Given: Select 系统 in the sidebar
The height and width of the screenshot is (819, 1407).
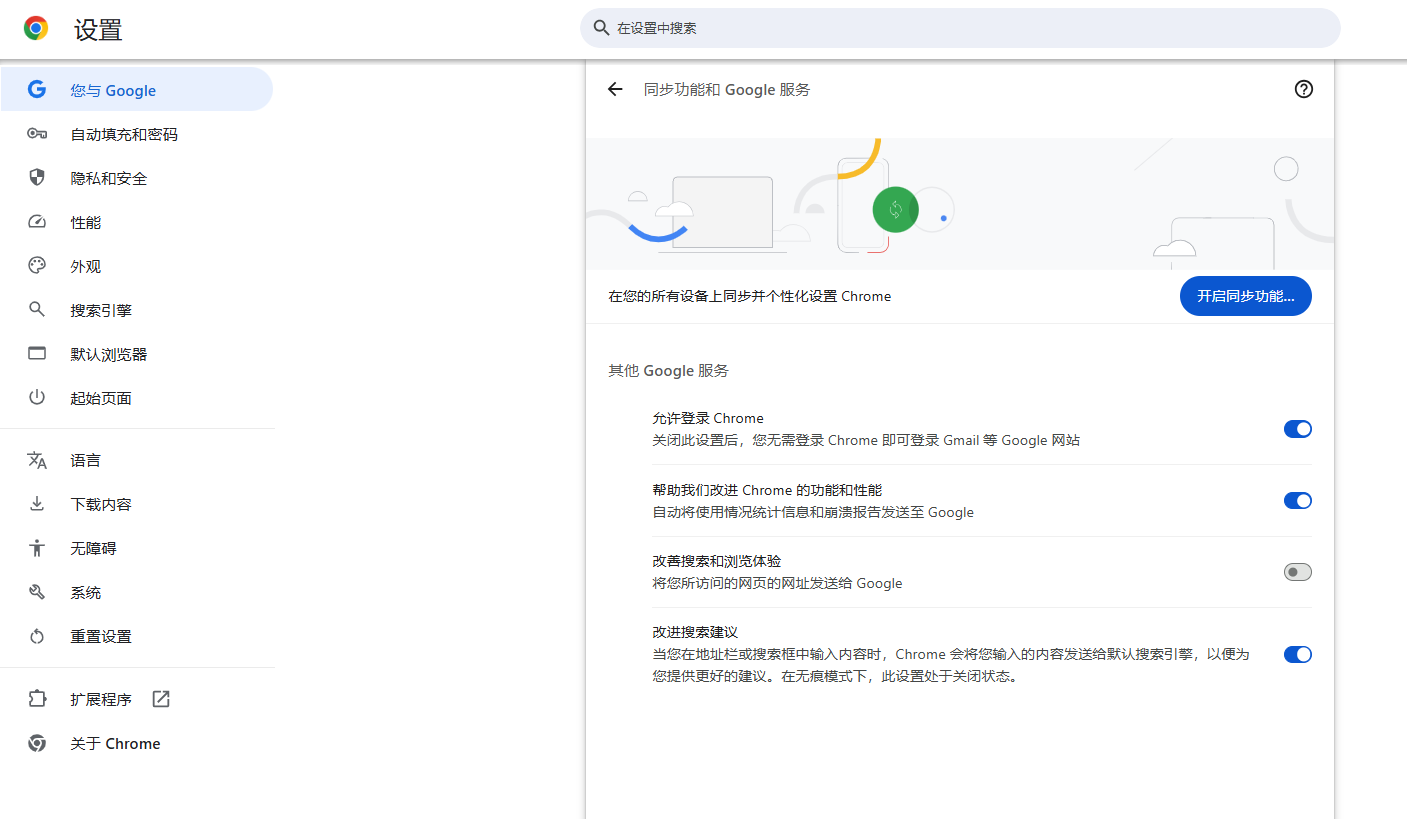Looking at the screenshot, I should (137, 592).
